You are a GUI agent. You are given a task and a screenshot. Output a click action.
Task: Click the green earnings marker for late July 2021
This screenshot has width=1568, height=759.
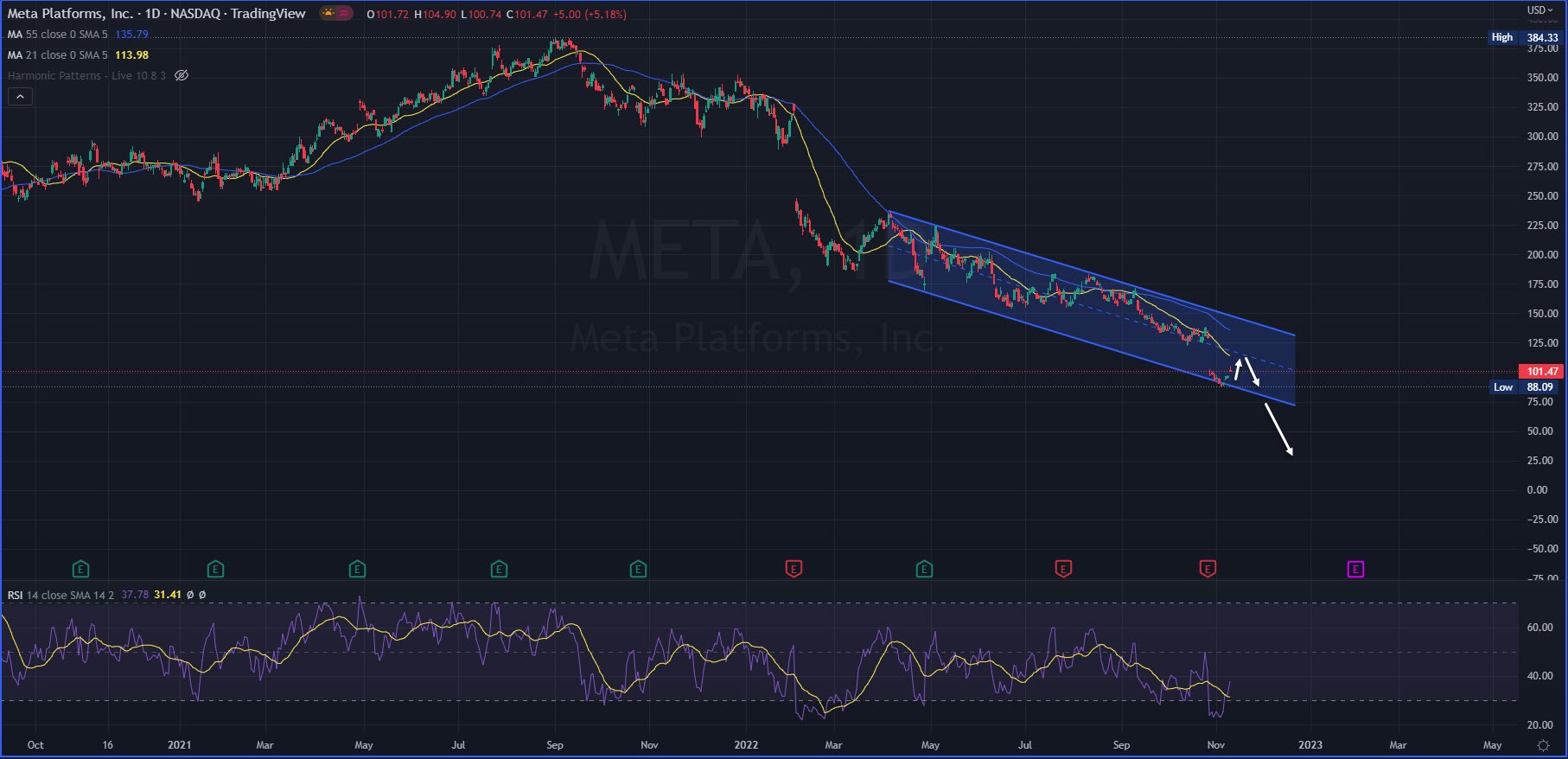[x=499, y=569]
